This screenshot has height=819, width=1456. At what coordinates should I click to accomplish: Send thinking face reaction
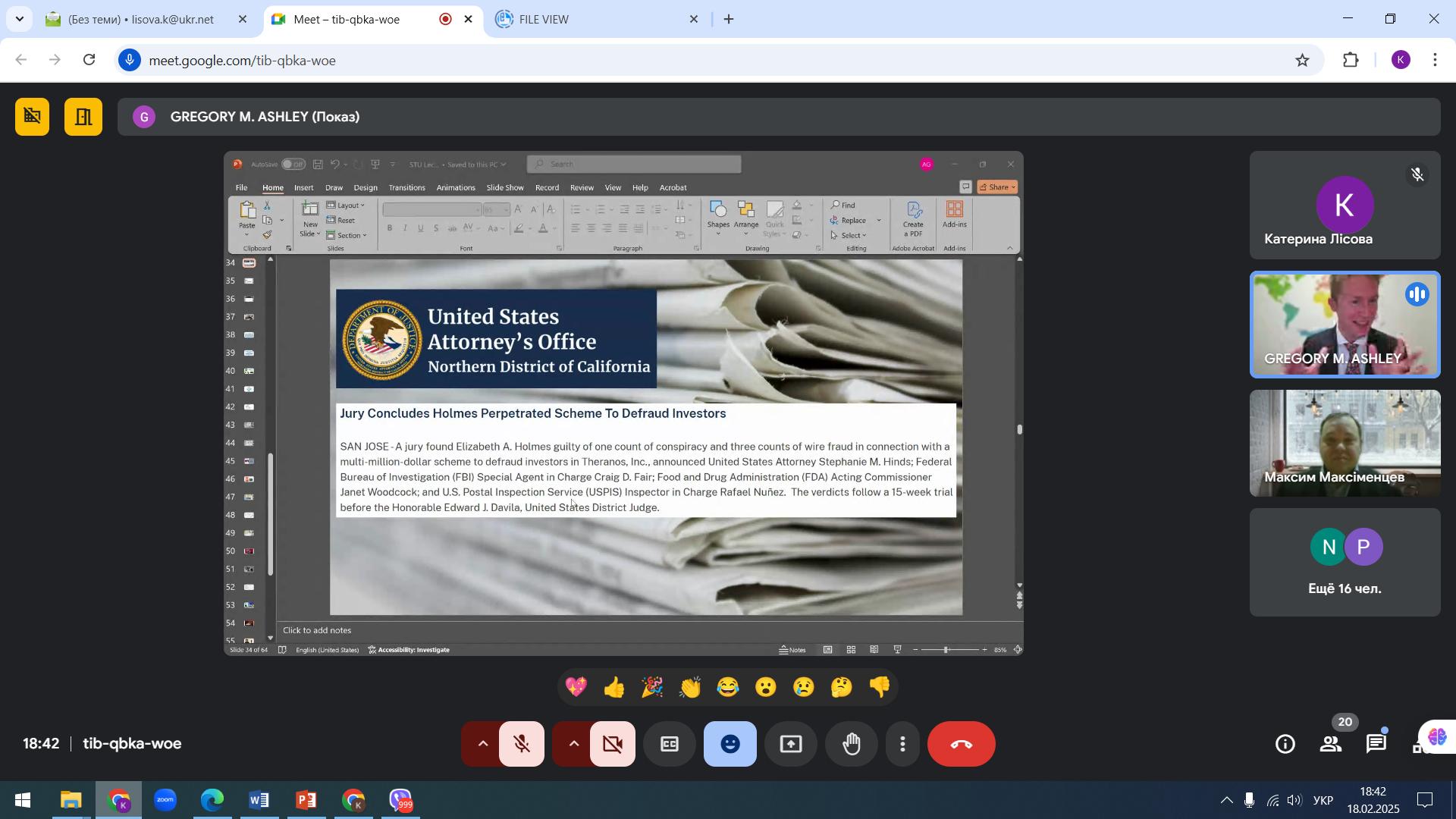pos(842,688)
